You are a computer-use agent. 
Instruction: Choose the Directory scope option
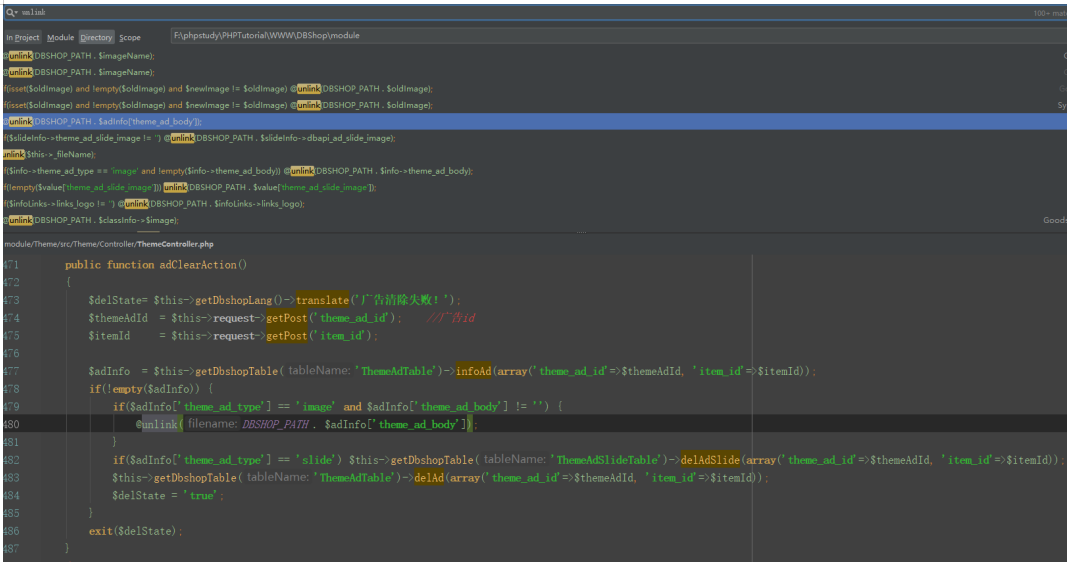coord(96,37)
